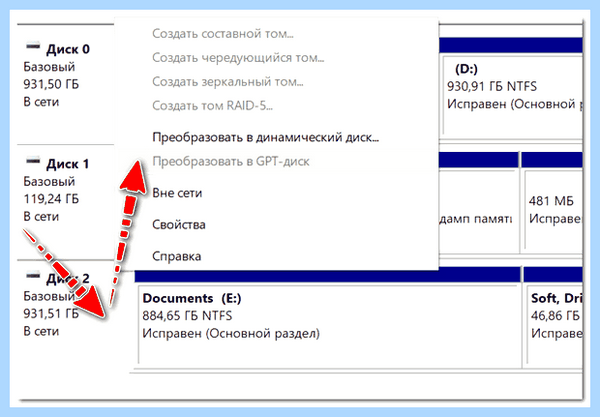600x417 pixels.
Task: Click Создать чередующийся том entry
Action: click(x=238, y=58)
